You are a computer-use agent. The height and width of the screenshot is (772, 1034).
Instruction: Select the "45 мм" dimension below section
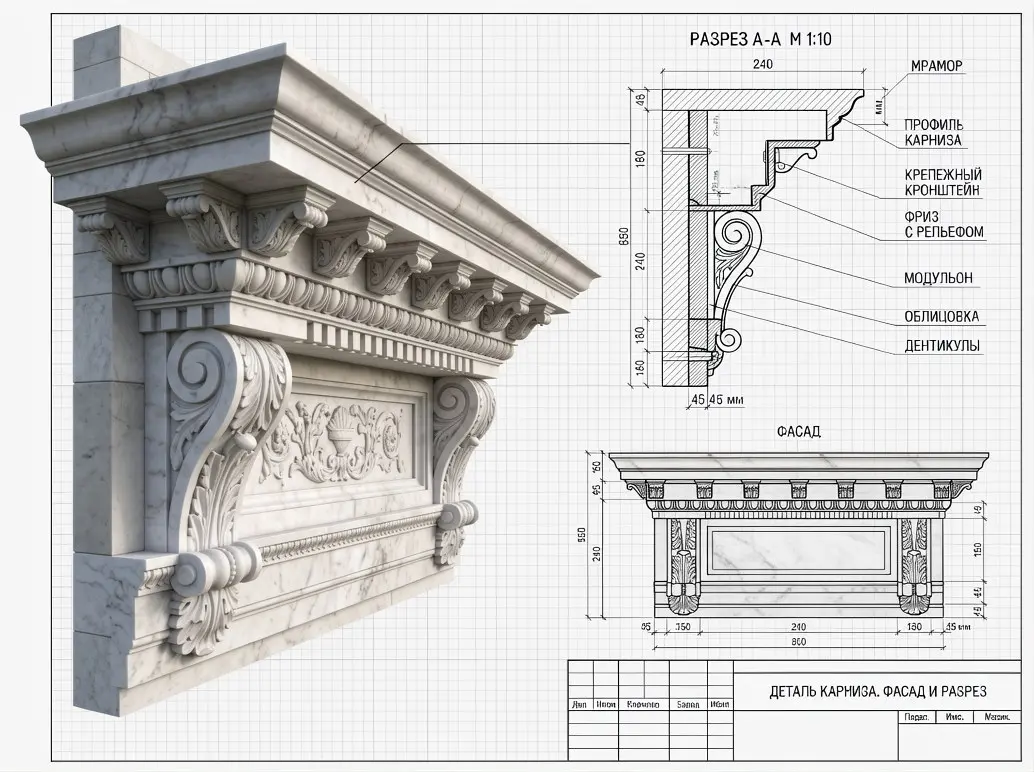coord(725,400)
